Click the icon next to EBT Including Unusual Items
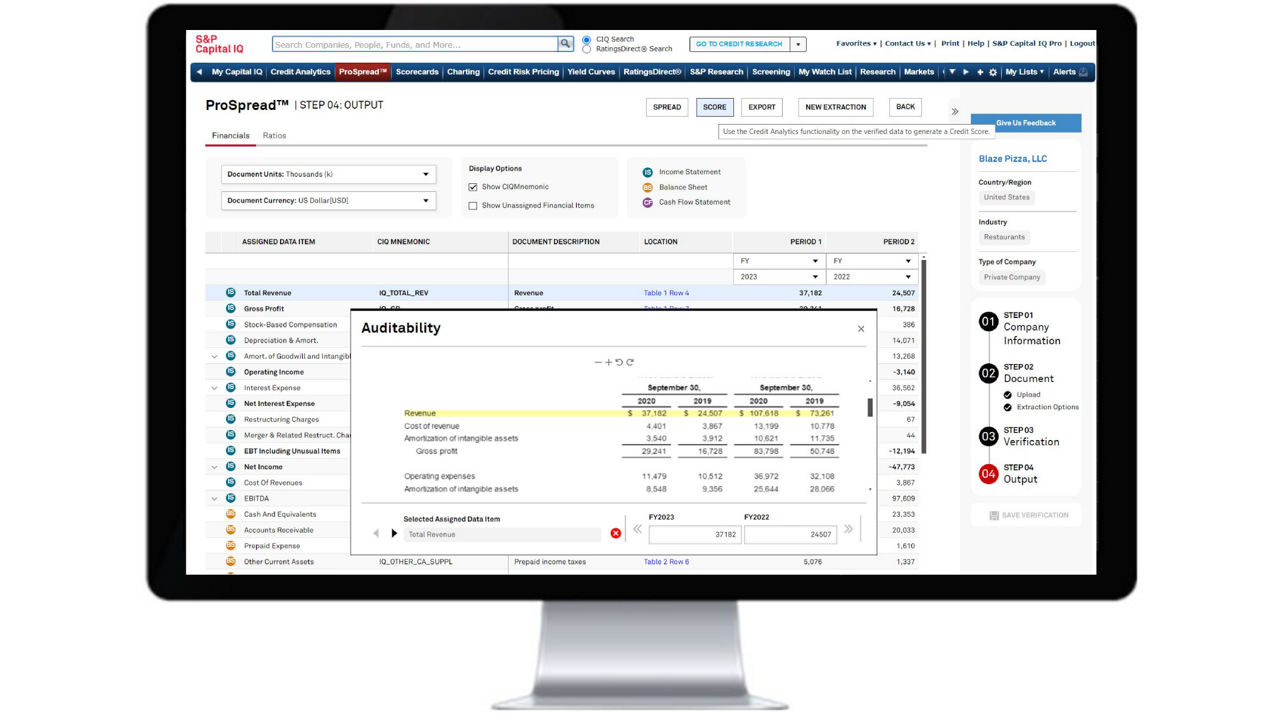This screenshot has height=720, width=1280. (x=231, y=451)
